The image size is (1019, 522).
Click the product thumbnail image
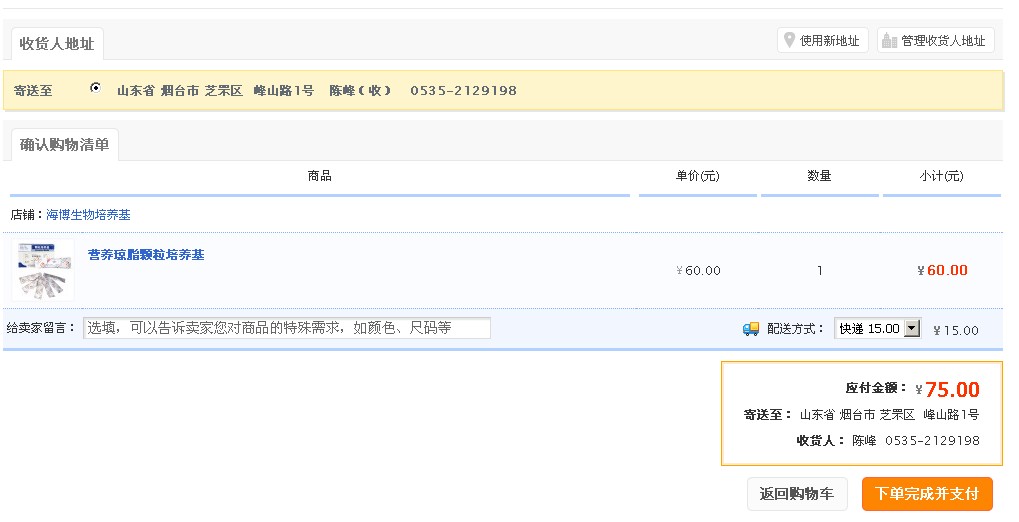point(43,269)
